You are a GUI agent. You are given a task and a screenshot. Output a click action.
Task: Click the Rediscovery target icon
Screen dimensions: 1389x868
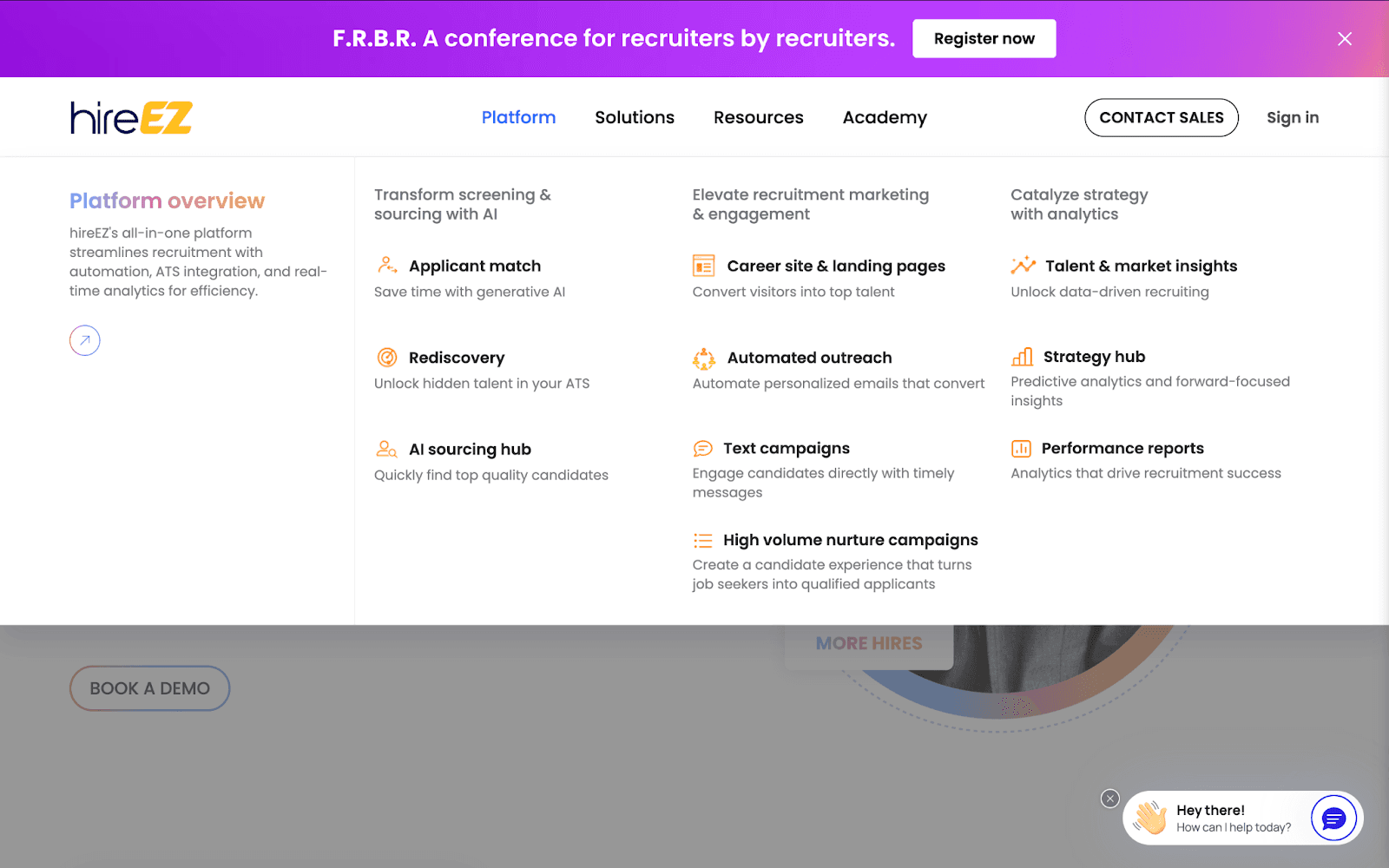[387, 357]
